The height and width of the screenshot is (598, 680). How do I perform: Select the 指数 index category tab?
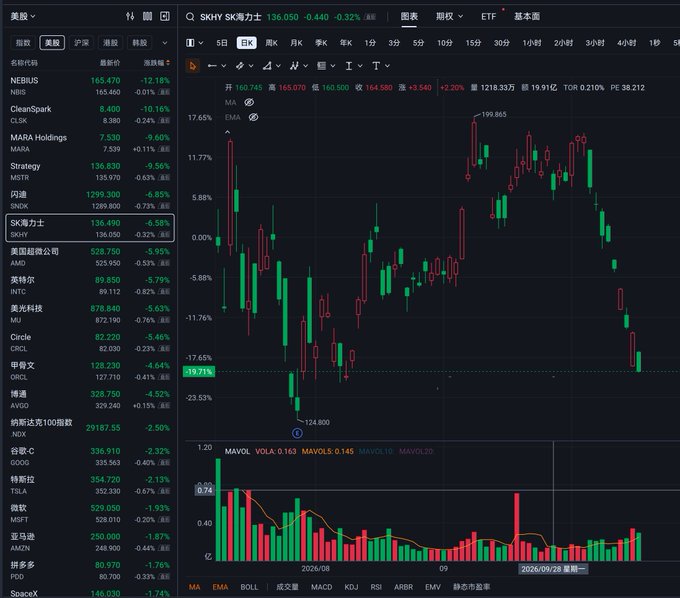point(23,42)
